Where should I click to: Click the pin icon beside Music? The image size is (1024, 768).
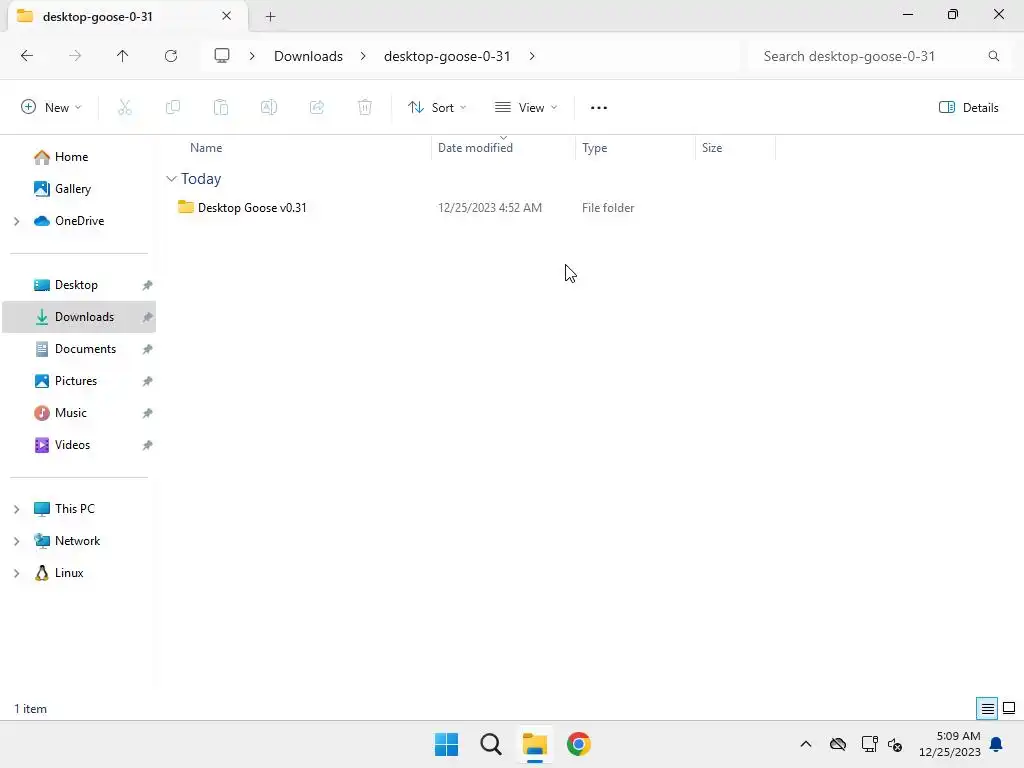click(148, 413)
